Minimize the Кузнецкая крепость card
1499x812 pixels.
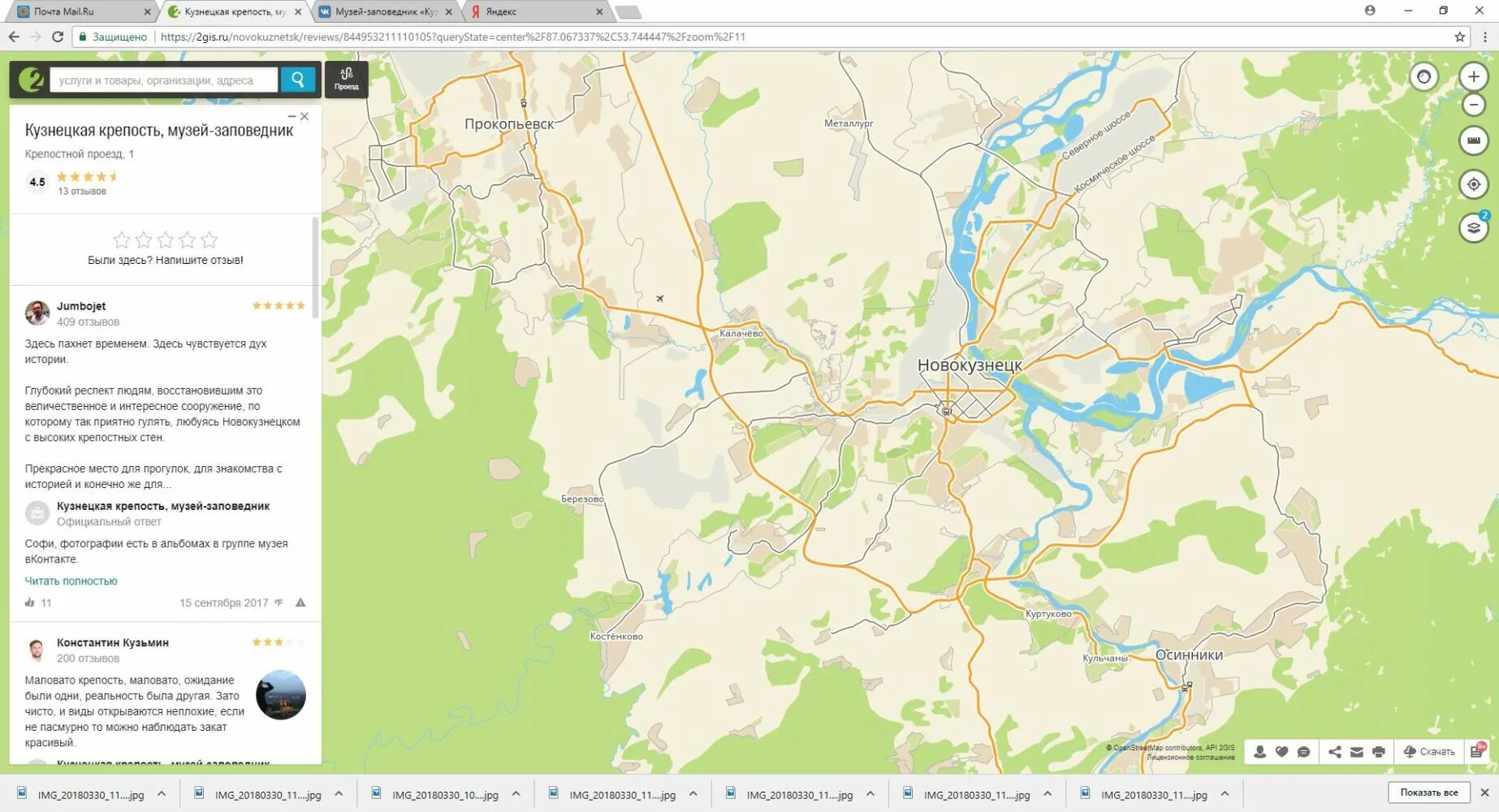point(292,117)
